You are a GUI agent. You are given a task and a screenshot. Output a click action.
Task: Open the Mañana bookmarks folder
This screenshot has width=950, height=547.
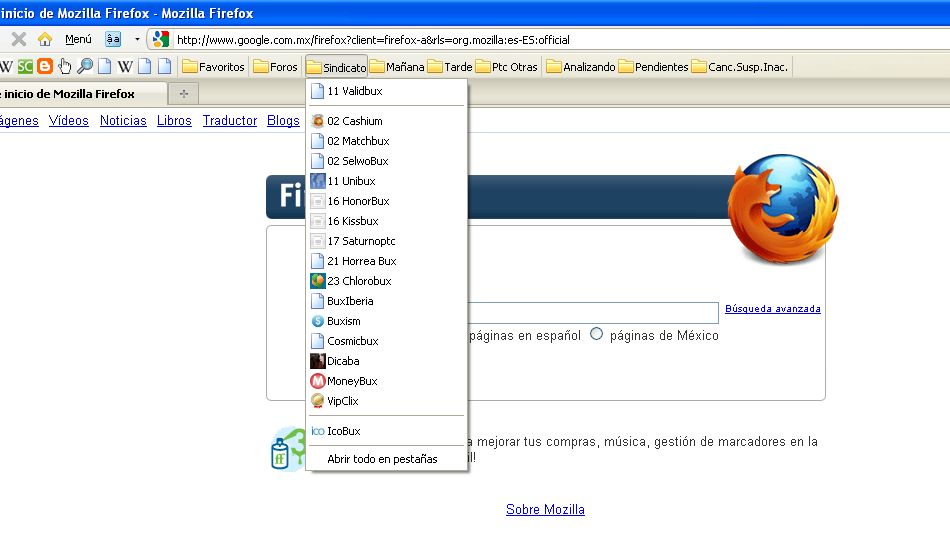tap(397, 67)
